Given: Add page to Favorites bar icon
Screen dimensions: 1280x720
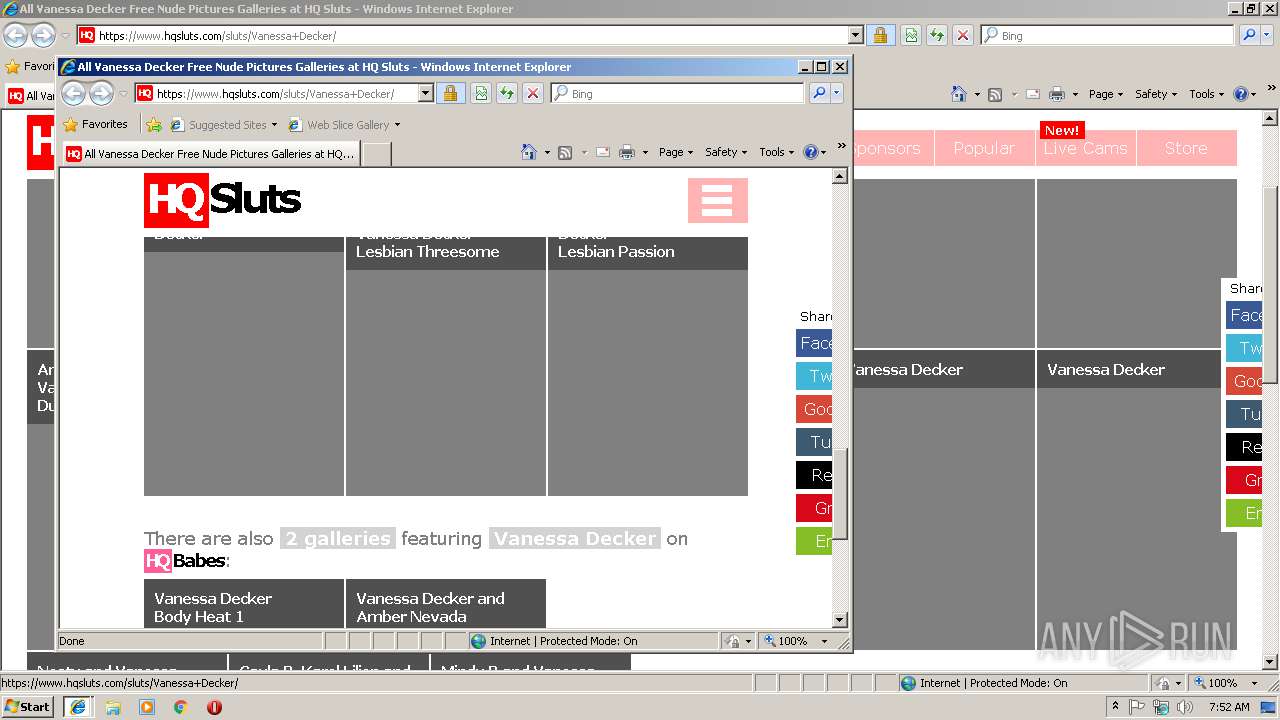Looking at the screenshot, I should coord(153,125).
